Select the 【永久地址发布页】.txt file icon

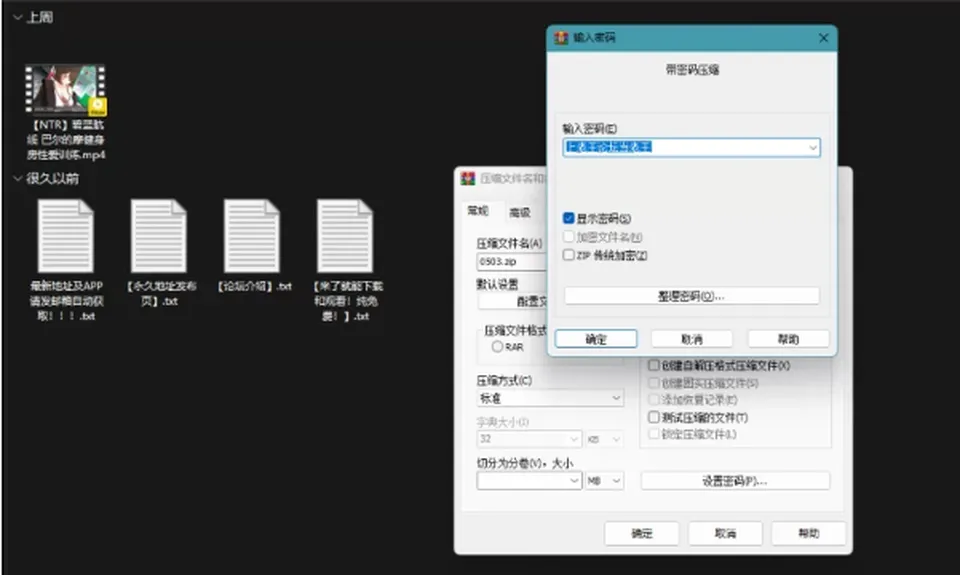[x=159, y=236]
